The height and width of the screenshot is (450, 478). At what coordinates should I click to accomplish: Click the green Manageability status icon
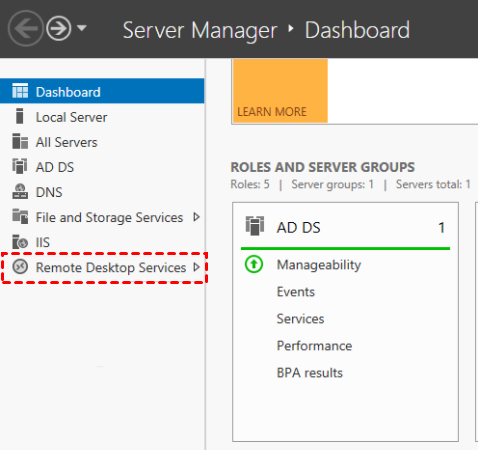click(254, 264)
